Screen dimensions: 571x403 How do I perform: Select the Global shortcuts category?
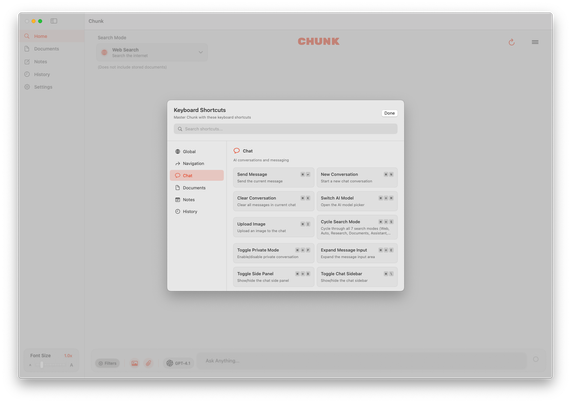pos(197,151)
